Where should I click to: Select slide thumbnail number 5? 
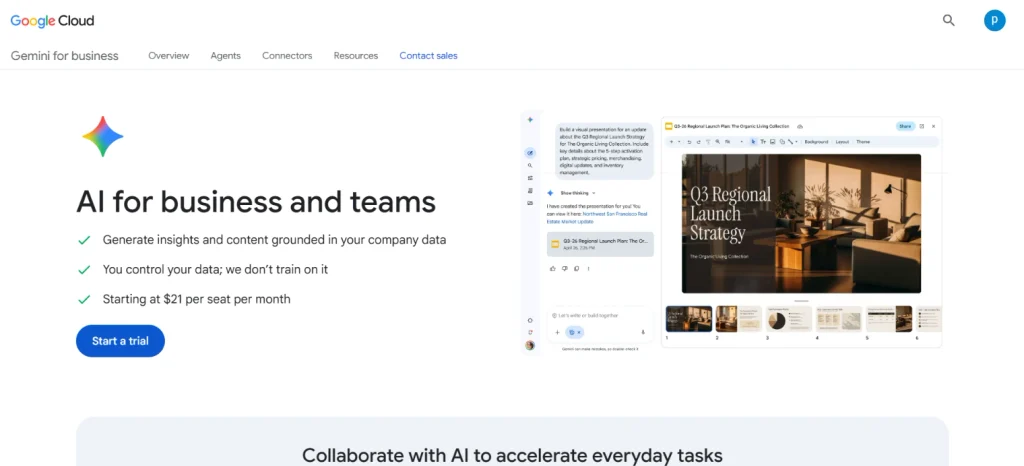coord(889,319)
